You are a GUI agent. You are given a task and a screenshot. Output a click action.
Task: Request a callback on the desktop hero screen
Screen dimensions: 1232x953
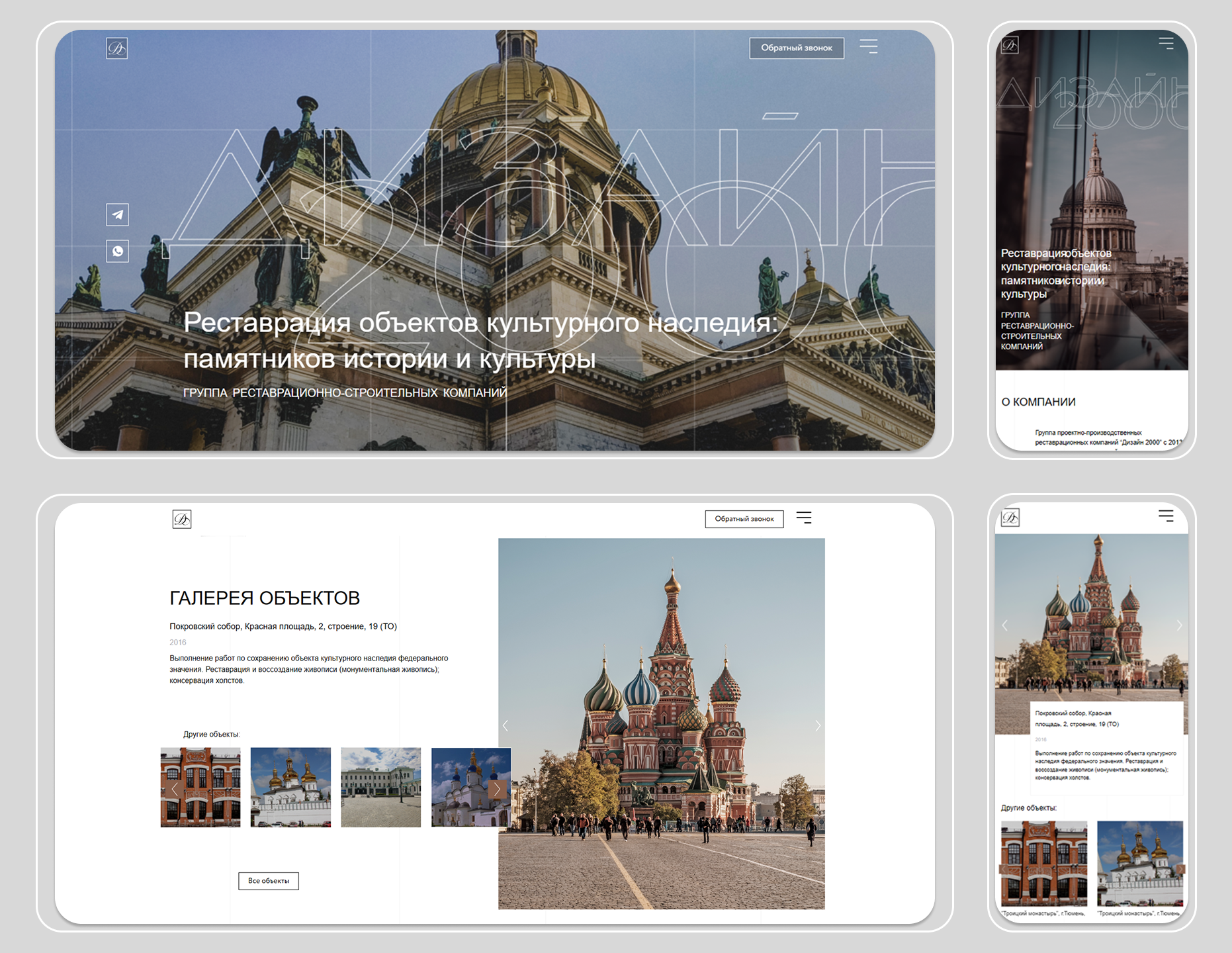[x=797, y=48]
